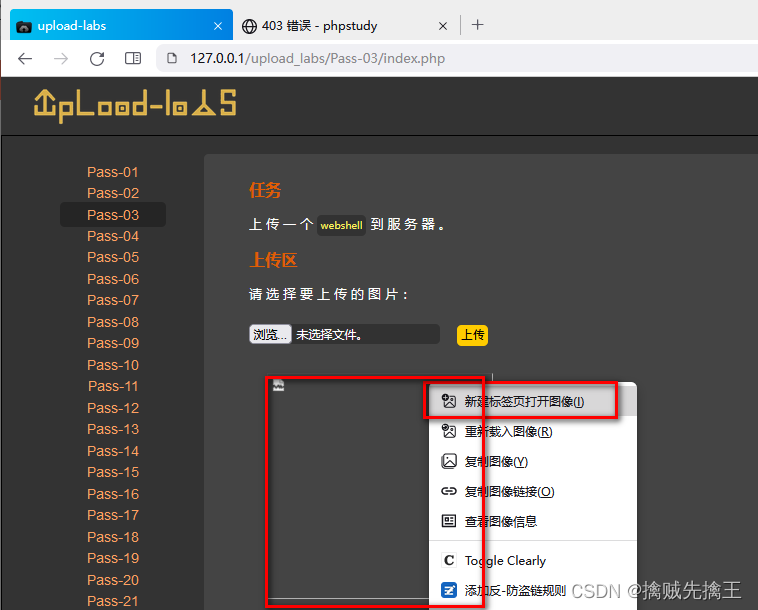The image size is (758, 610).
Task: Select Pass-18 link
Action: (113, 537)
